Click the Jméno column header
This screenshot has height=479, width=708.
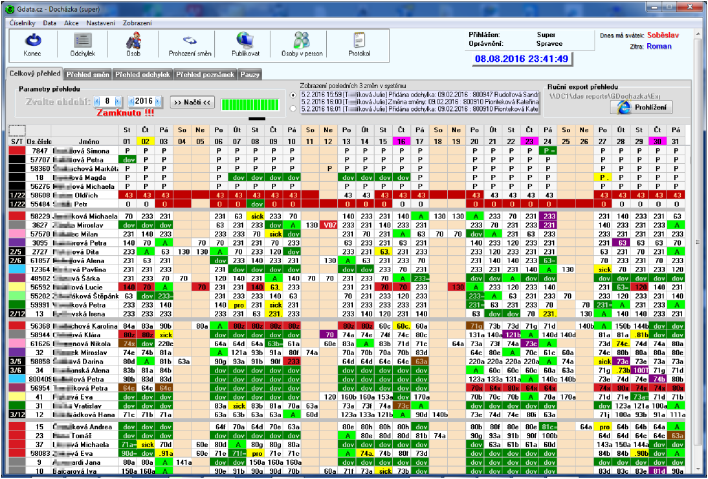[86, 141]
